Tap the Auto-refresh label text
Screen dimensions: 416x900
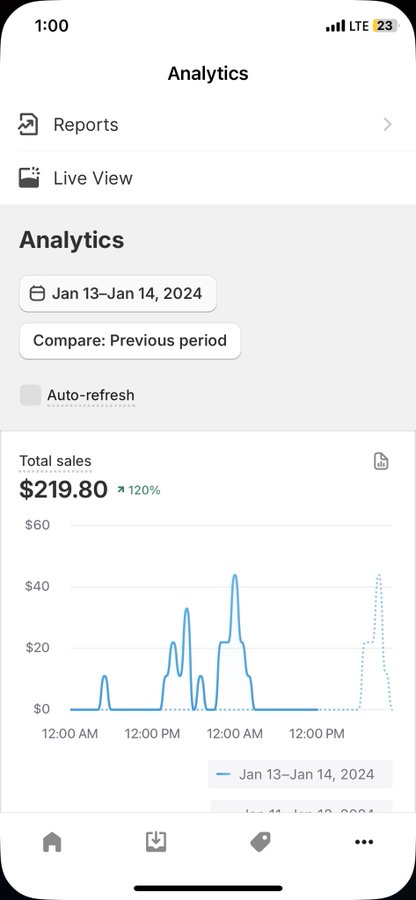(91, 395)
